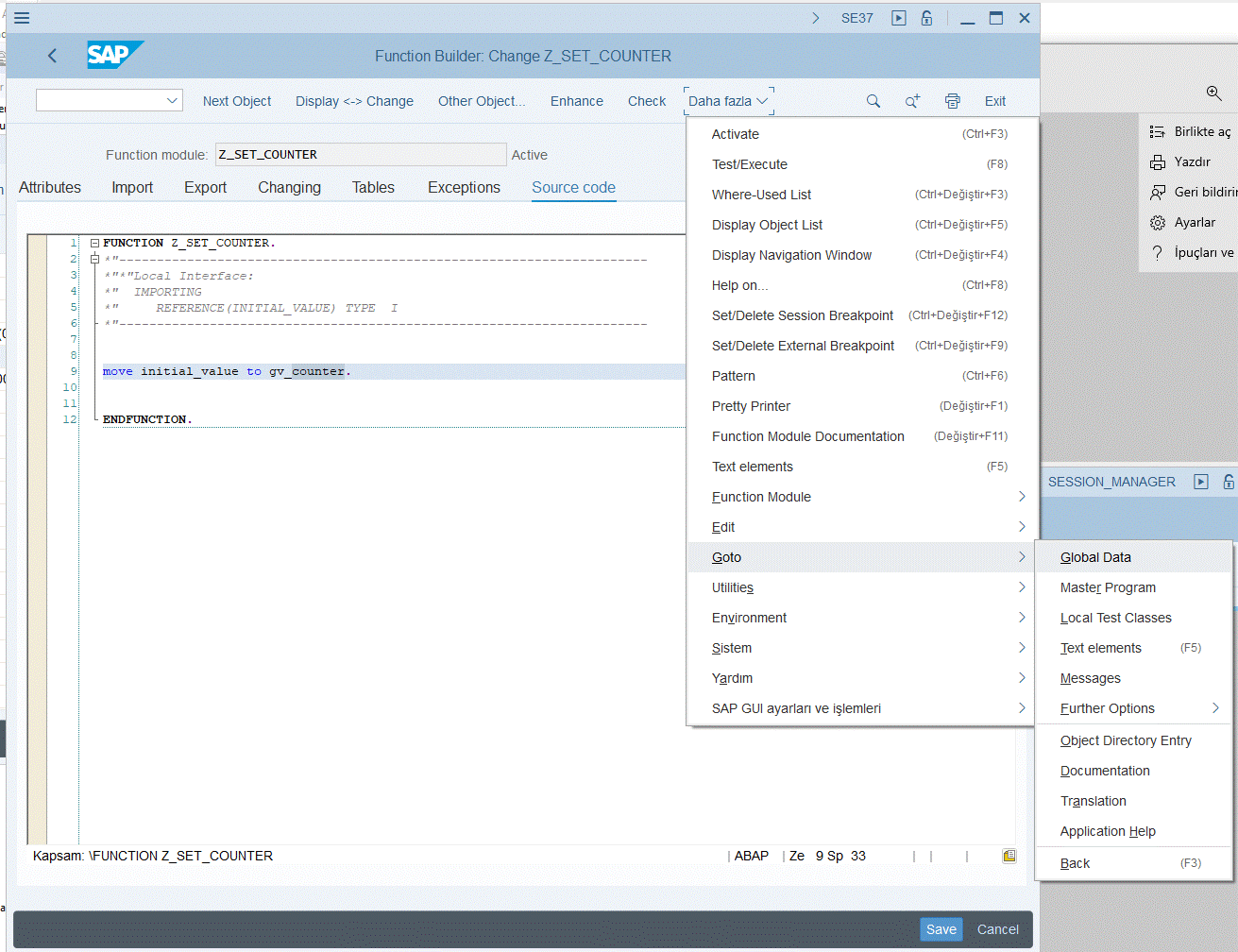Click Yazdır printer icon in background panel
The width and height of the screenshot is (1238, 952).
coord(1158,161)
